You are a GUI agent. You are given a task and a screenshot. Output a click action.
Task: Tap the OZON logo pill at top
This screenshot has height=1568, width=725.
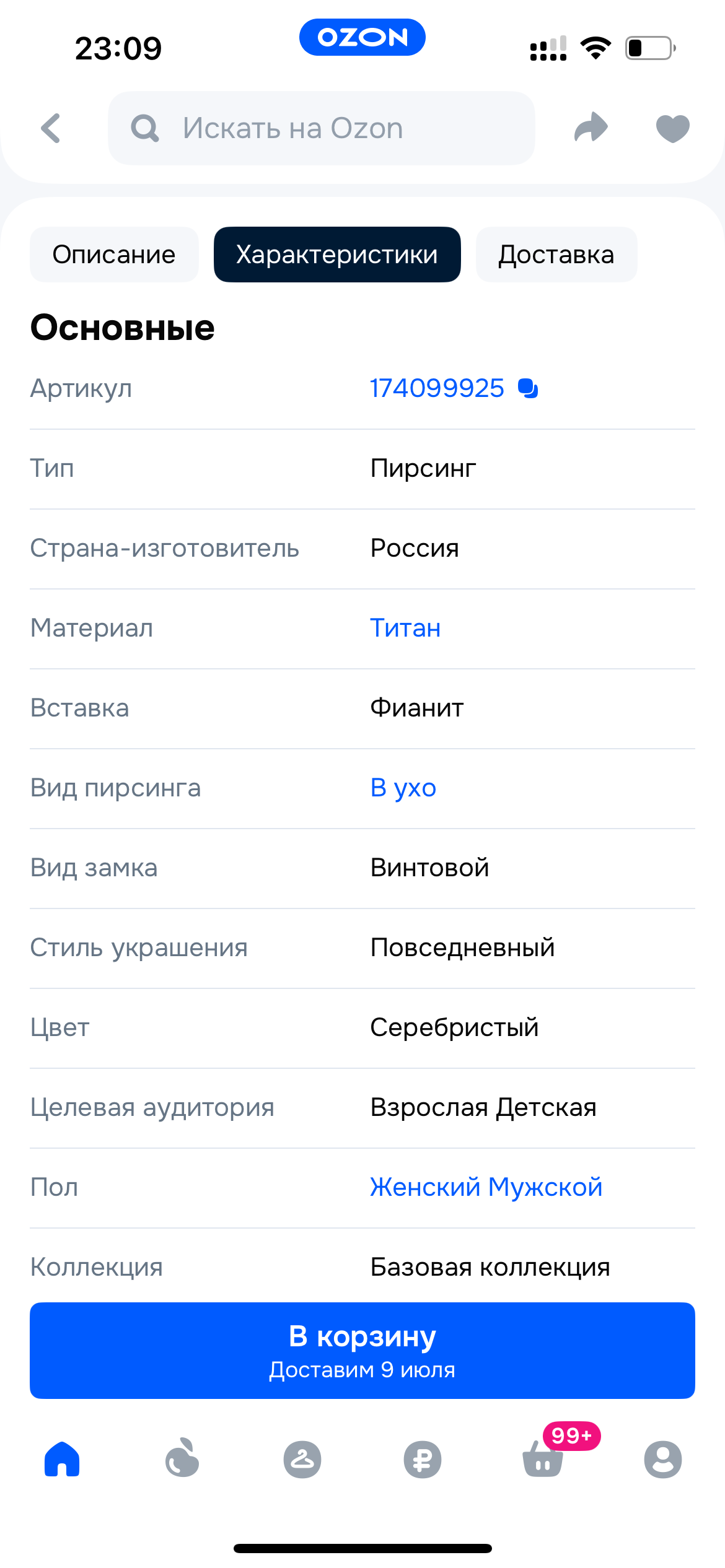point(362,37)
